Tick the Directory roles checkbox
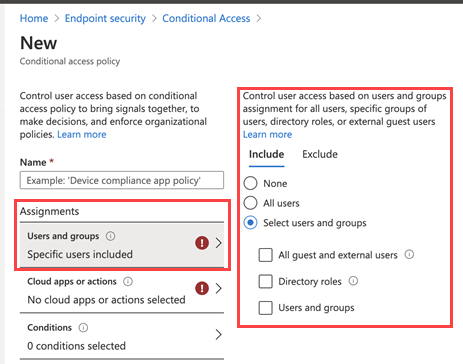 point(266,281)
